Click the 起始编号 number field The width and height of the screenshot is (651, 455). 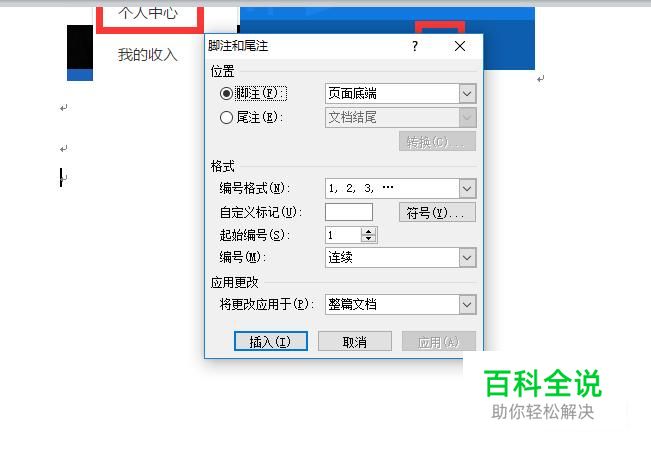[x=343, y=235]
